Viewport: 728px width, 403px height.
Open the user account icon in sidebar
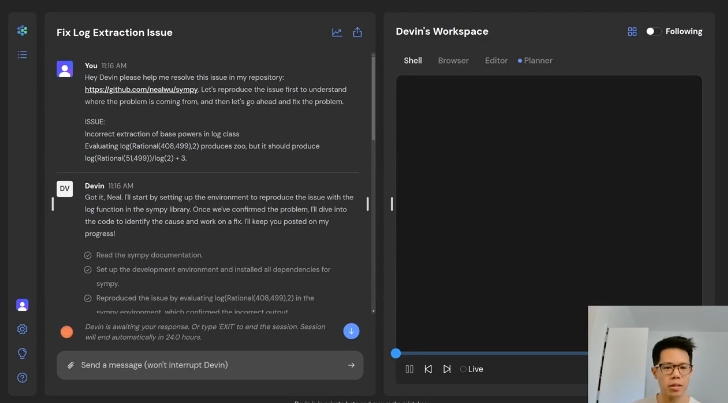22,305
